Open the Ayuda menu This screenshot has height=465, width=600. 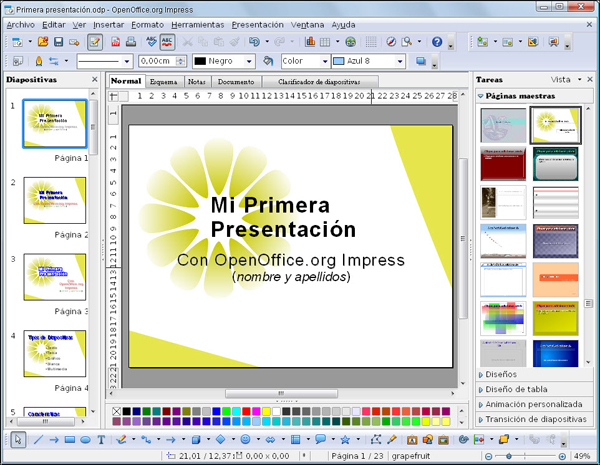(343, 25)
